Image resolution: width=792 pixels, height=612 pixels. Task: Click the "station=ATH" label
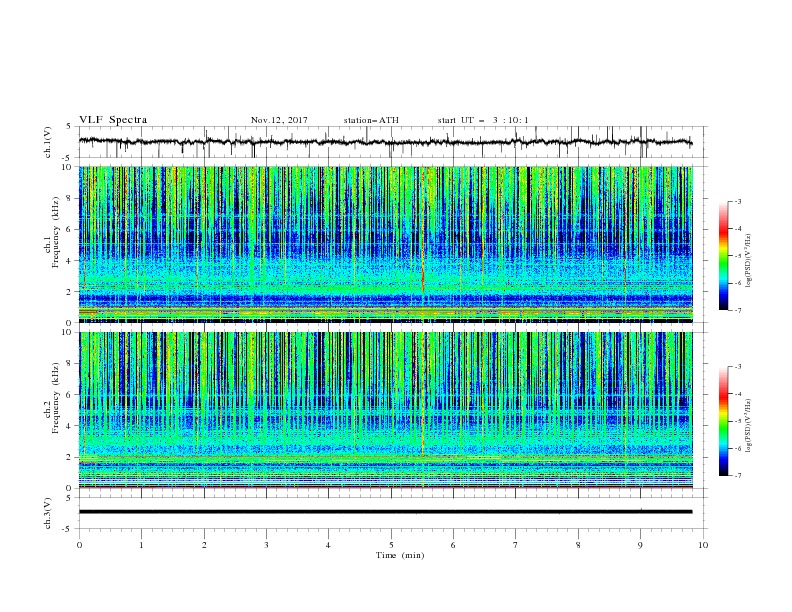coord(371,120)
